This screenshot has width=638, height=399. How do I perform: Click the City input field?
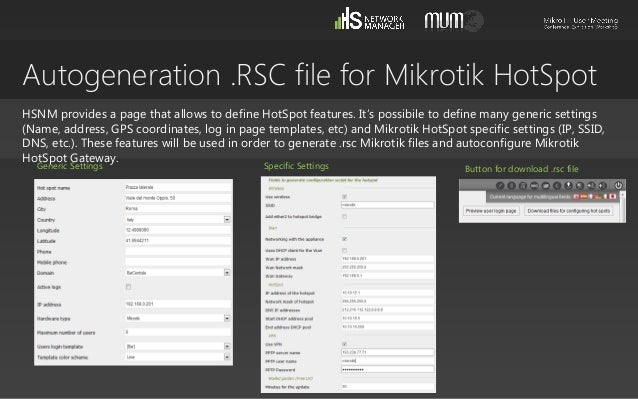tap(178, 208)
